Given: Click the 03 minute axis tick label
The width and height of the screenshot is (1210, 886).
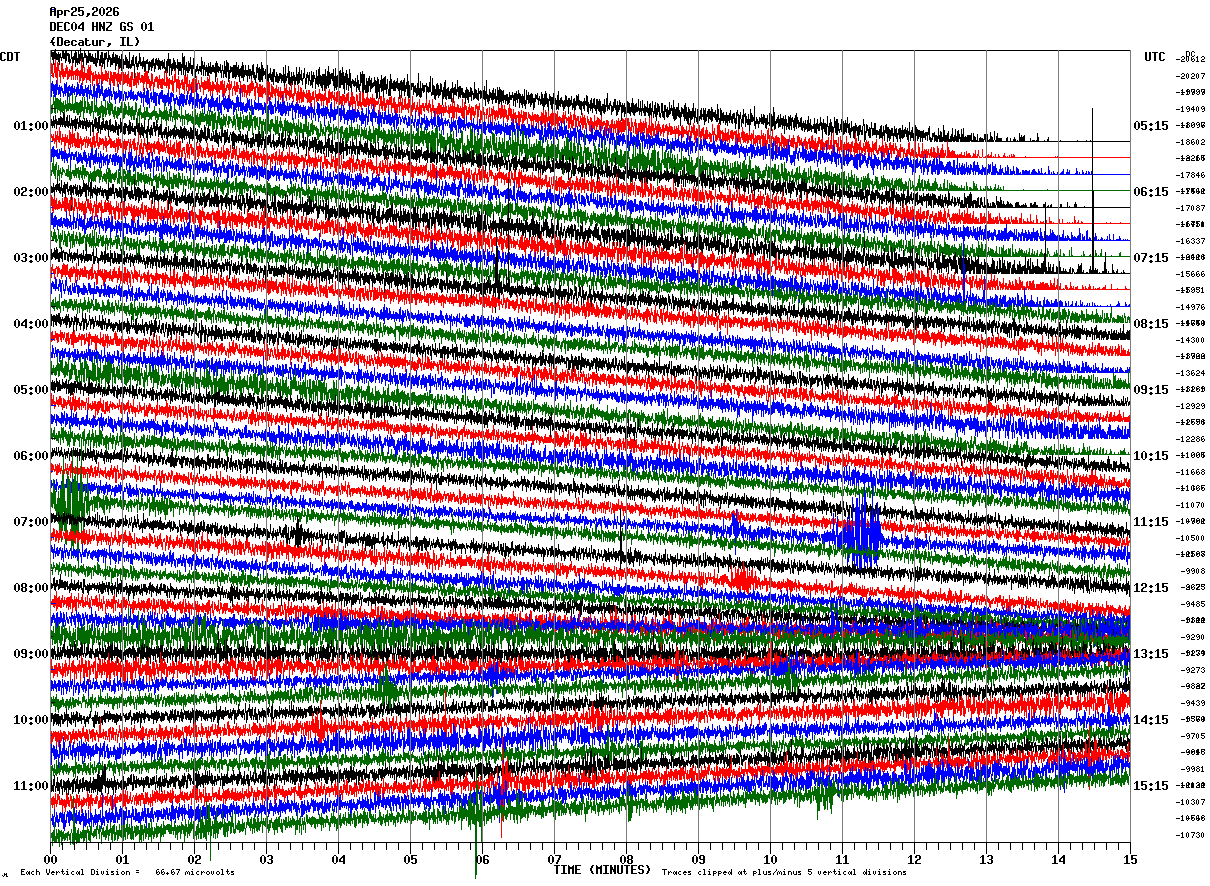Looking at the screenshot, I should coord(266,859).
